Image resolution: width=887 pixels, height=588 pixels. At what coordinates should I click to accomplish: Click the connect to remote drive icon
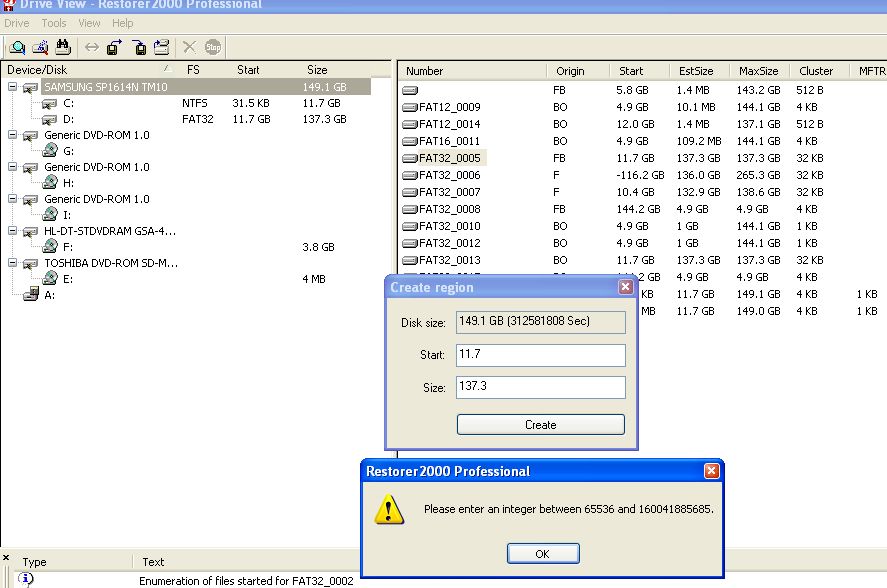pyautogui.click(x=162, y=48)
